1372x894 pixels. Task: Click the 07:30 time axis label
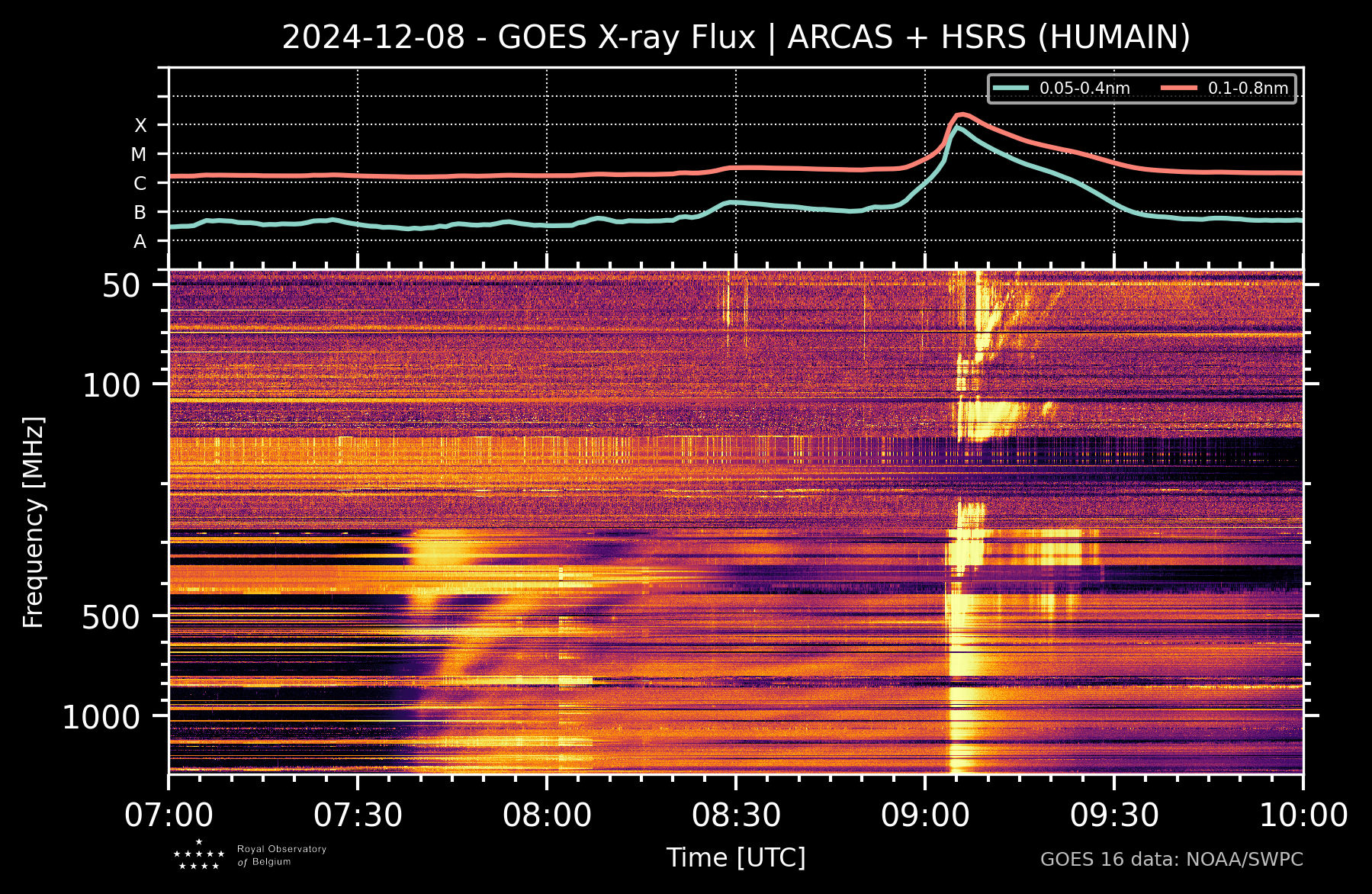[358, 815]
